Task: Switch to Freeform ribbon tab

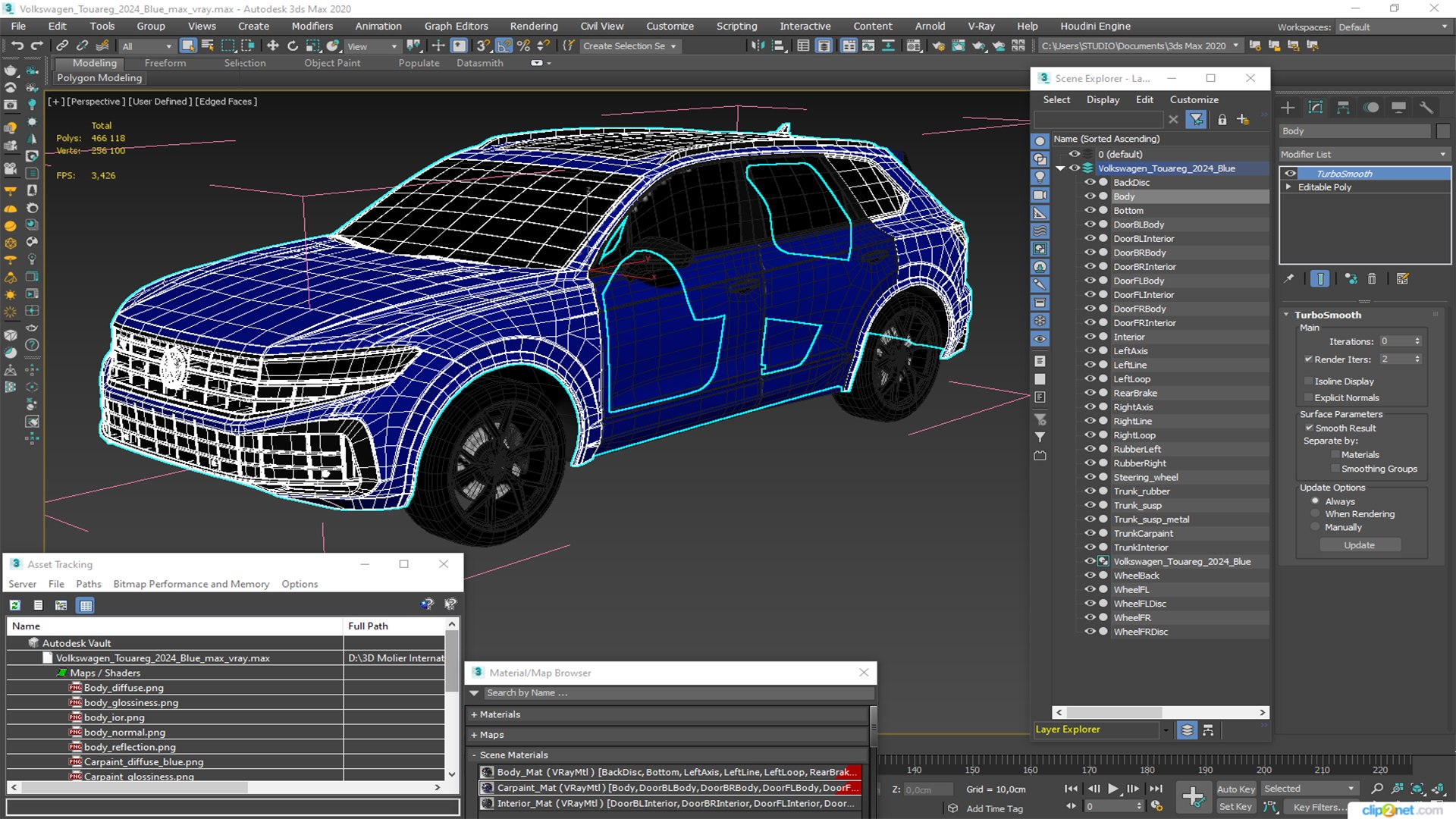Action: (x=165, y=63)
